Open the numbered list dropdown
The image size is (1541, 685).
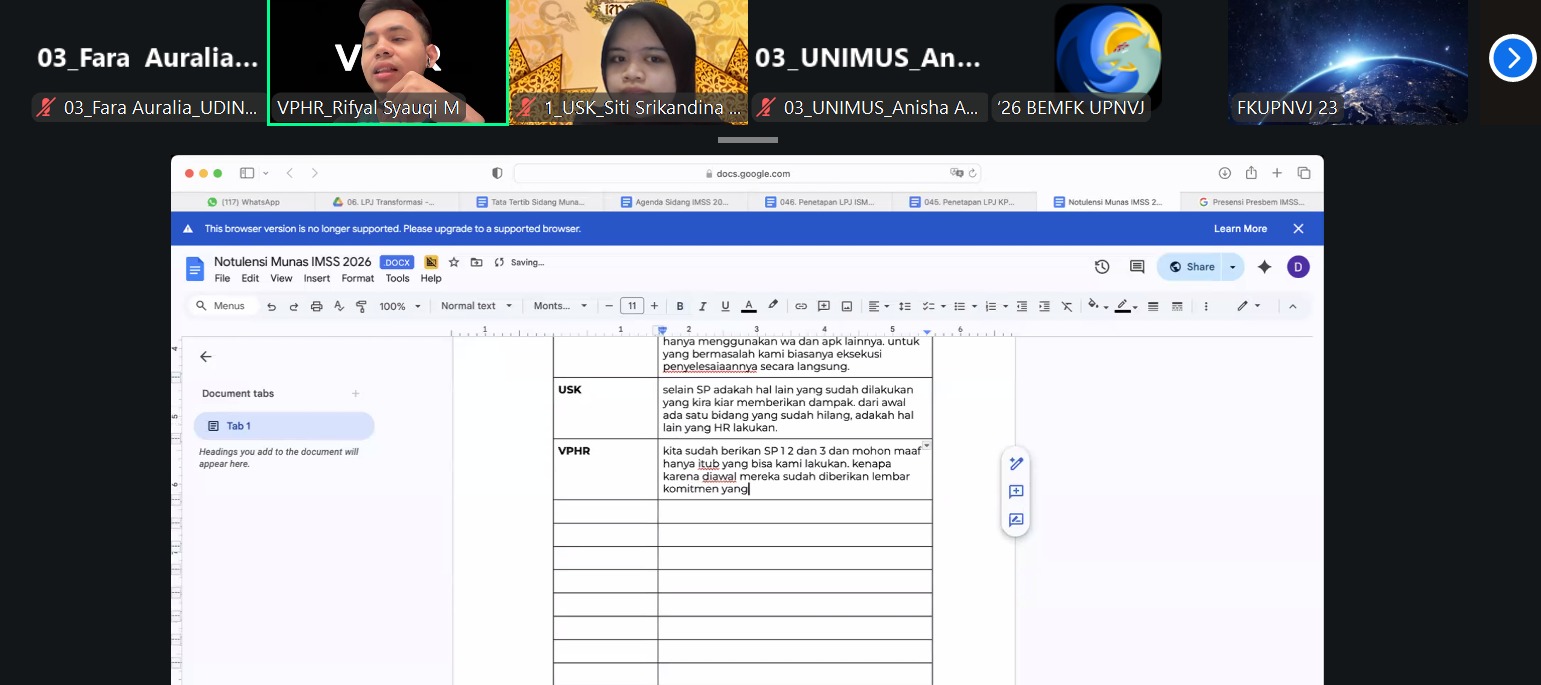tap(996, 306)
